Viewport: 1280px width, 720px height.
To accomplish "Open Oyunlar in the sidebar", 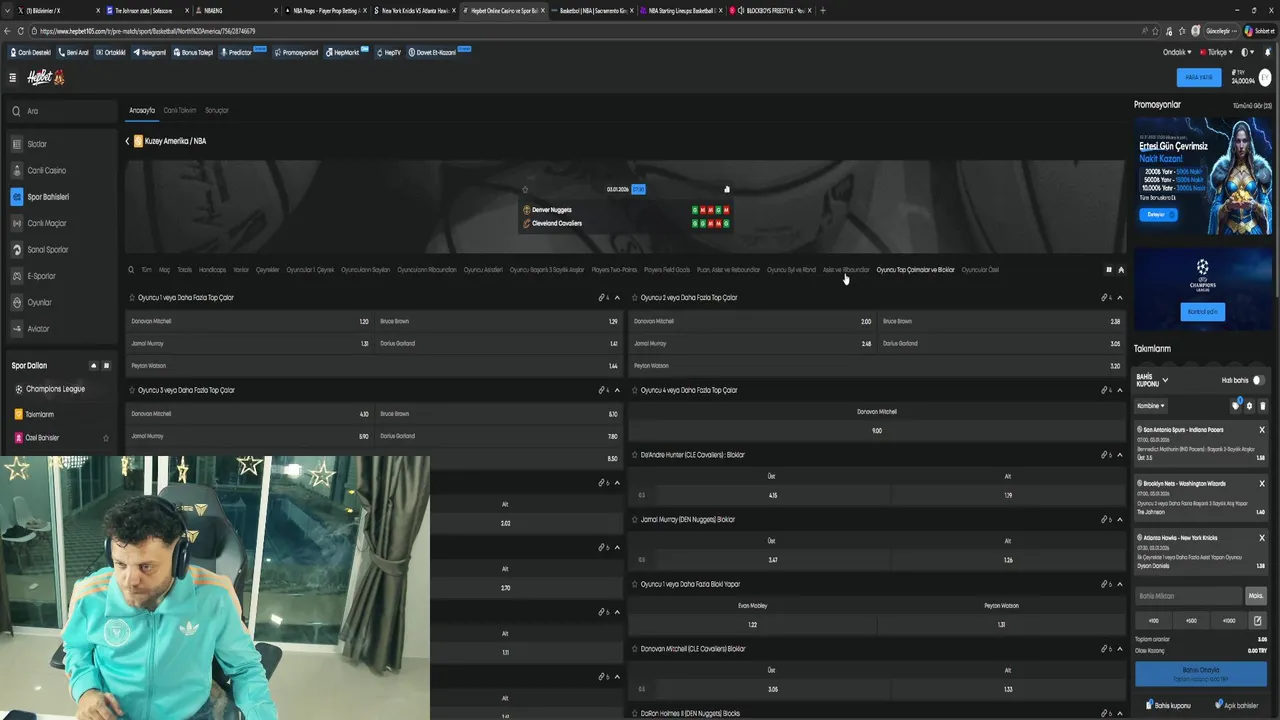I will (x=61, y=302).
